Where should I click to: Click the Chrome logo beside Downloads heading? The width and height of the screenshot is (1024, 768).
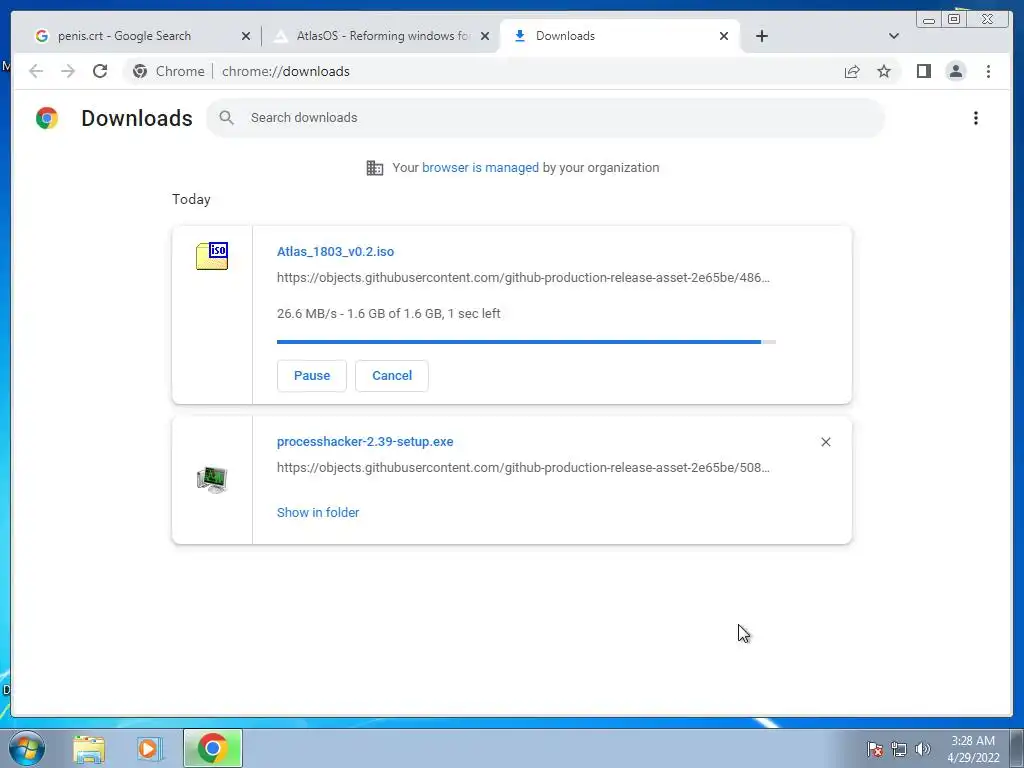[x=47, y=118]
